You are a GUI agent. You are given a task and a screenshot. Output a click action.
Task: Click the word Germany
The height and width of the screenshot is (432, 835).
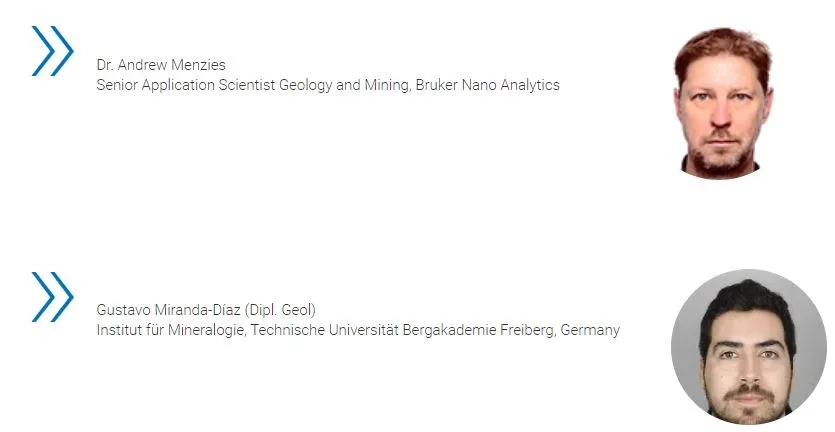[x=590, y=330]
